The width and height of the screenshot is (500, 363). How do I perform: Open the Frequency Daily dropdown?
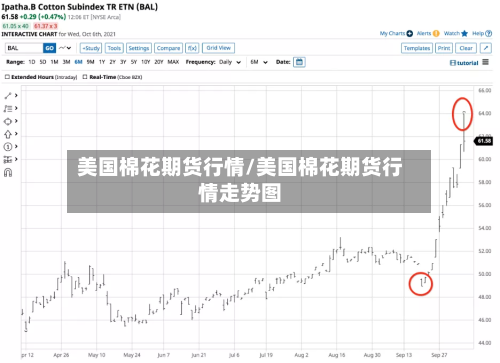coord(230,62)
